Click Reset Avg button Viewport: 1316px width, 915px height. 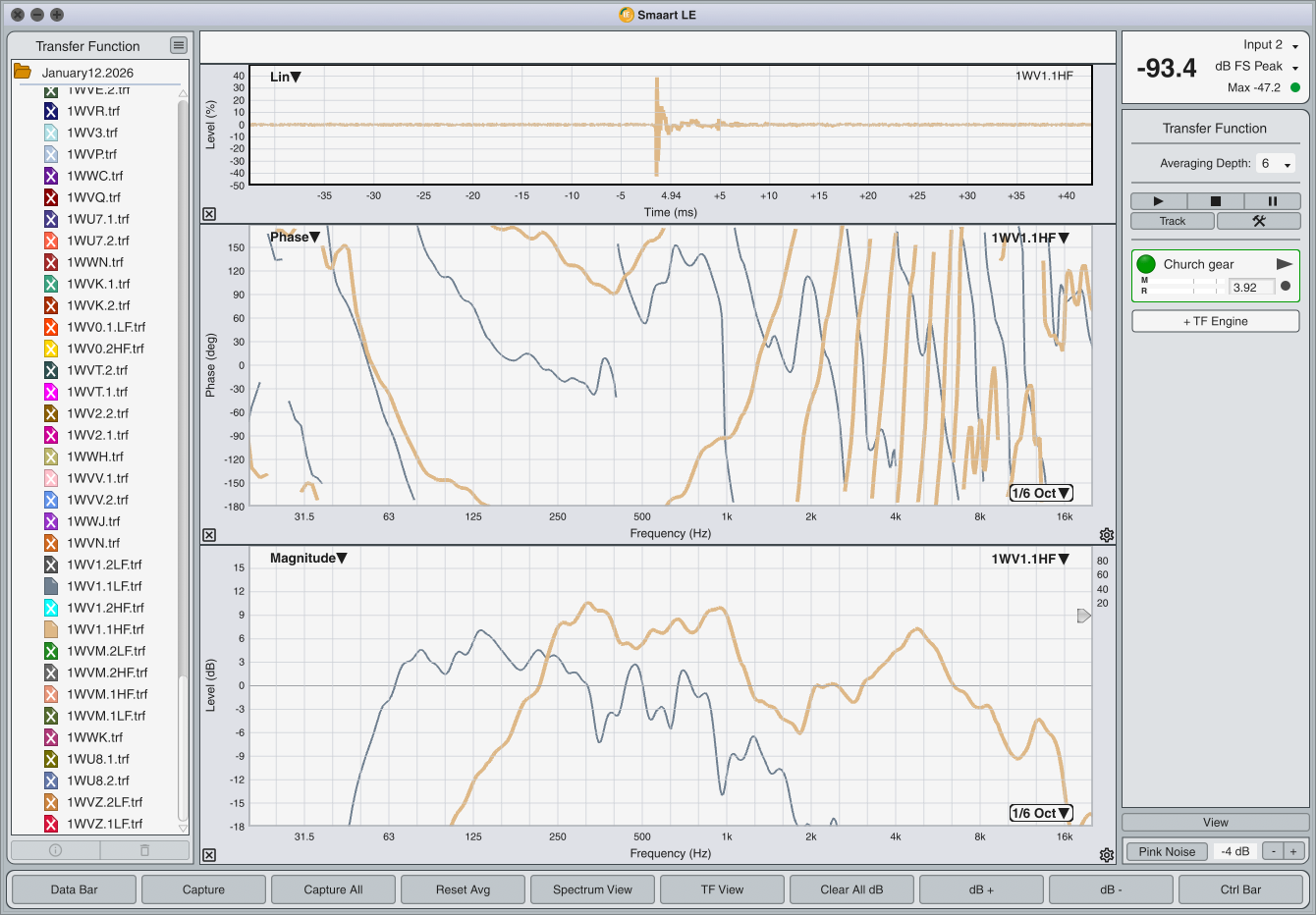[463, 889]
